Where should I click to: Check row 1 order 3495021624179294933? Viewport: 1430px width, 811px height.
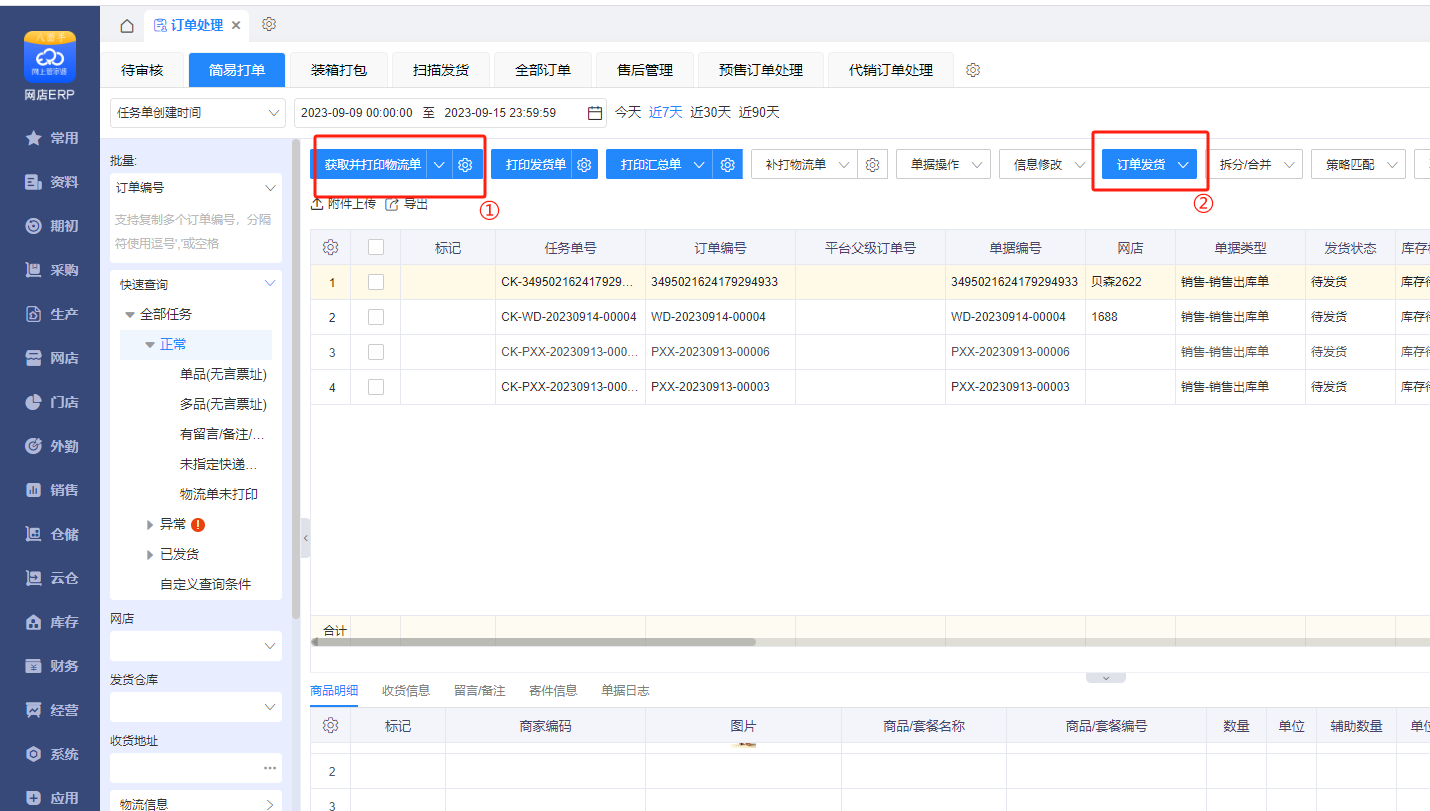[x=376, y=282]
